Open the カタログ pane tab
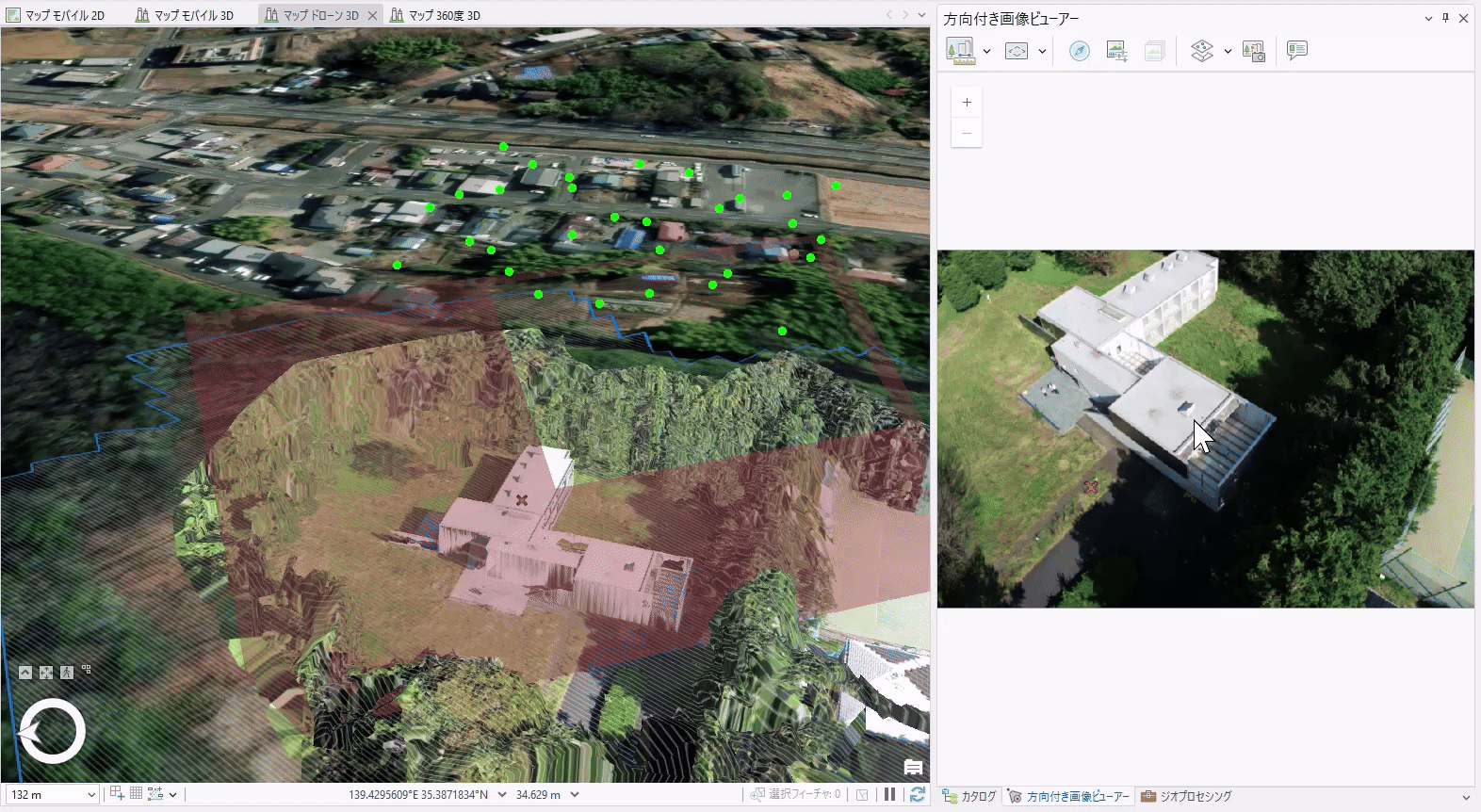Screen dimensions: 1481x812 (x=969, y=797)
